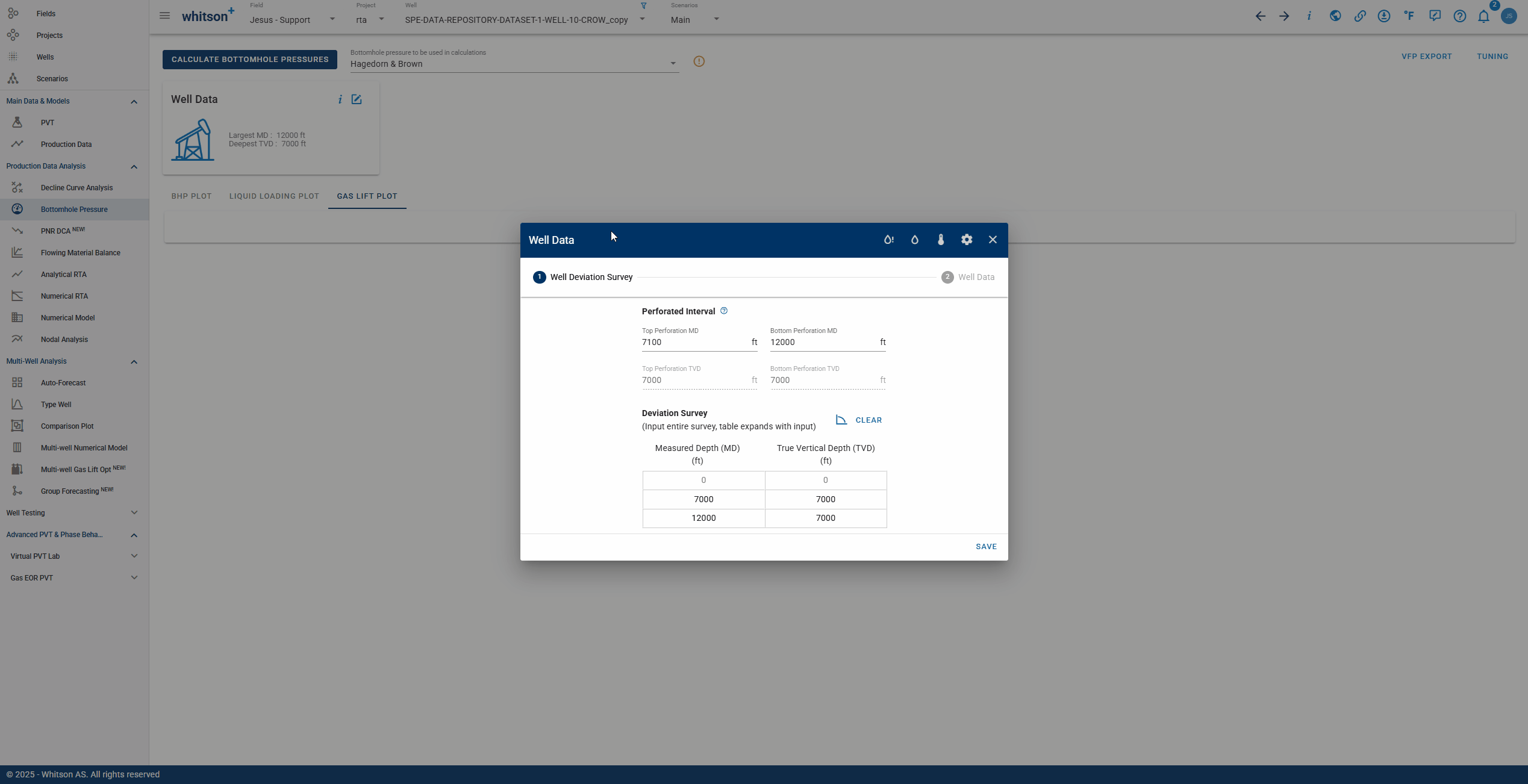Click the water droplet icon in the dialog header
Image resolution: width=1528 pixels, height=784 pixels.
tap(915, 240)
